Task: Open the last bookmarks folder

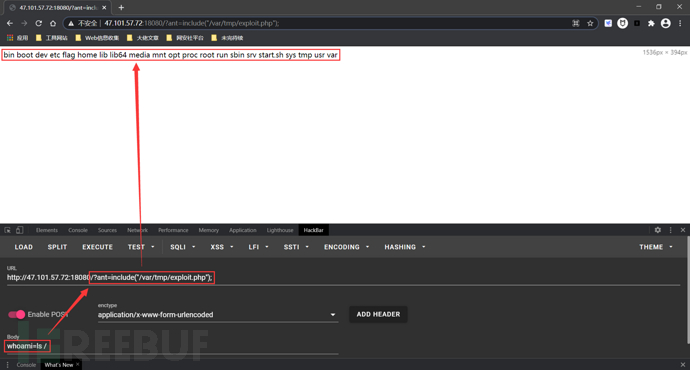Action: pos(227,38)
